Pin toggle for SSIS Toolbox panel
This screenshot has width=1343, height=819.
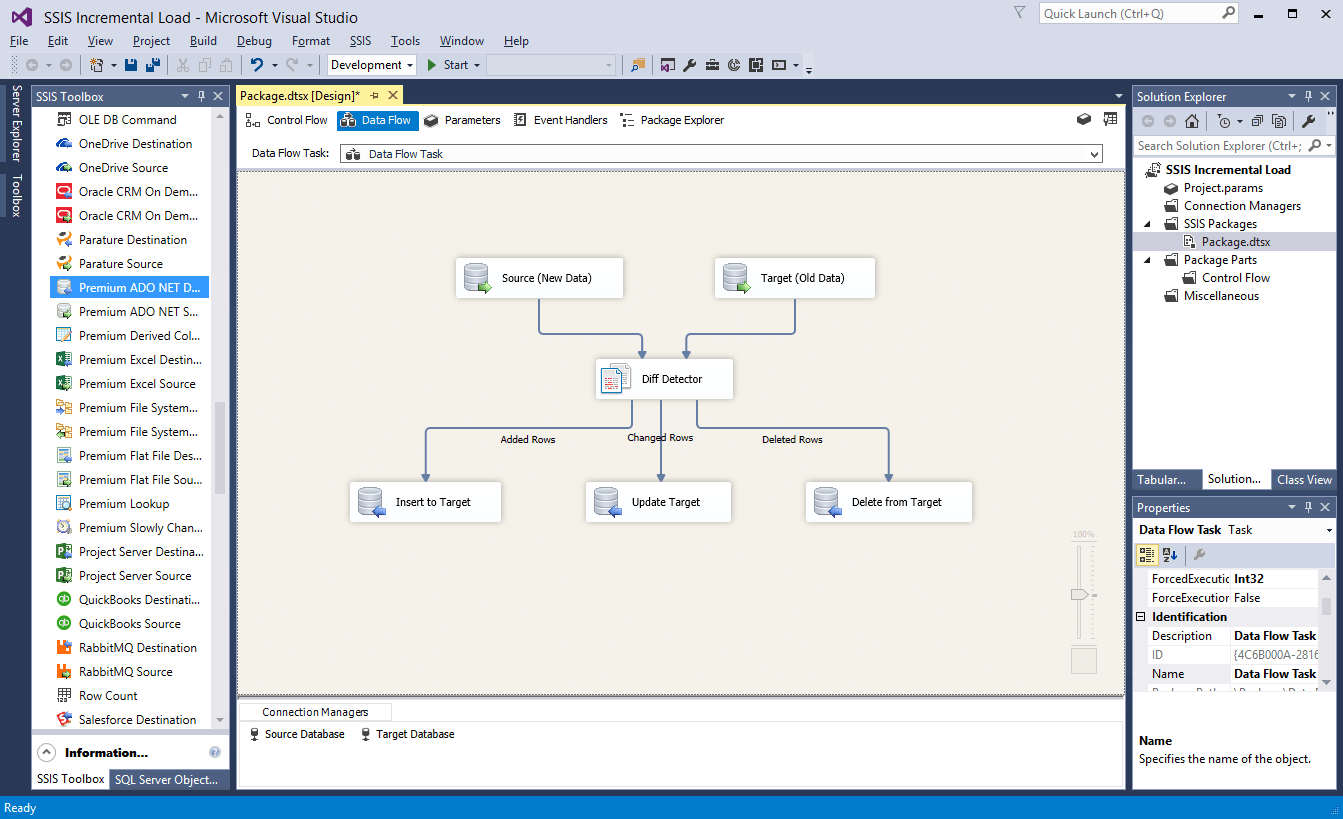(x=201, y=96)
